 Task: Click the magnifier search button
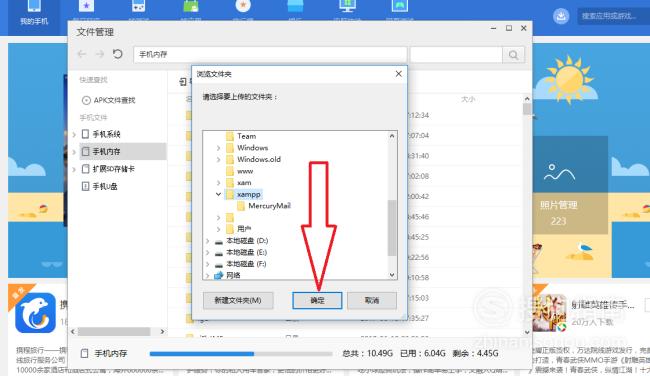[513, 54]
